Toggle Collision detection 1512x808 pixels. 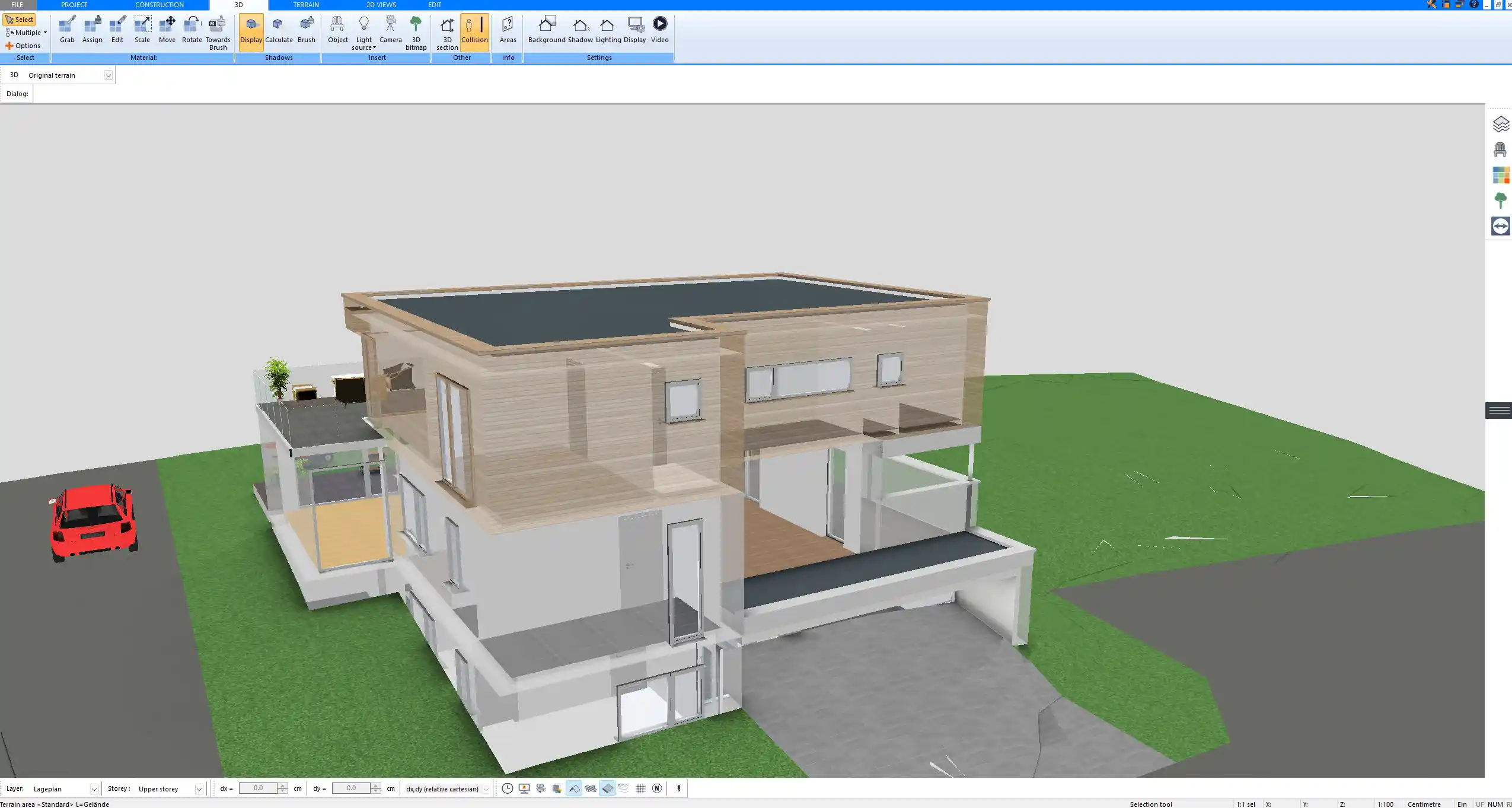[x=474, y=31]
